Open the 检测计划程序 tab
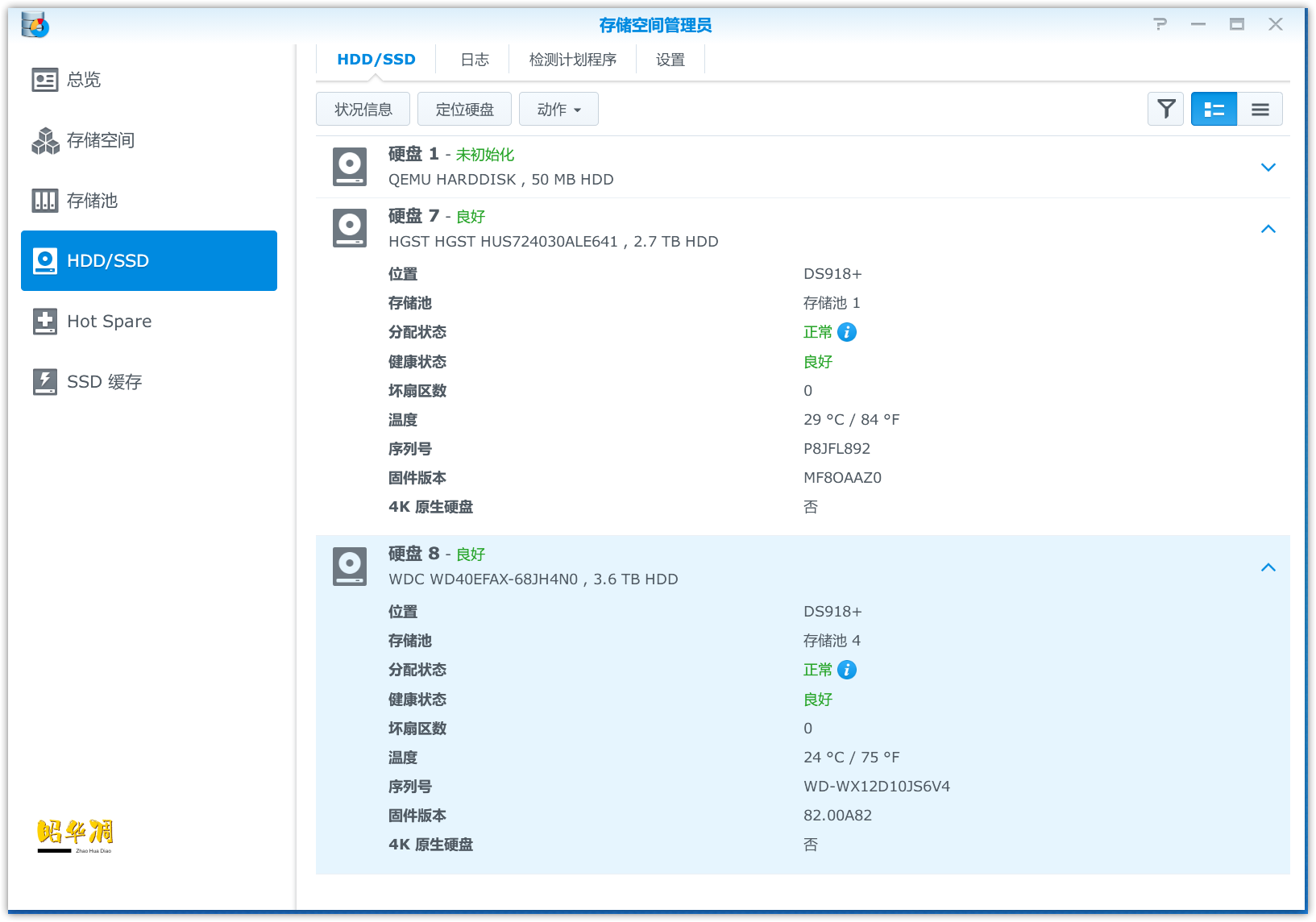Screen dimensions: 1316x922 coord(572,60)
